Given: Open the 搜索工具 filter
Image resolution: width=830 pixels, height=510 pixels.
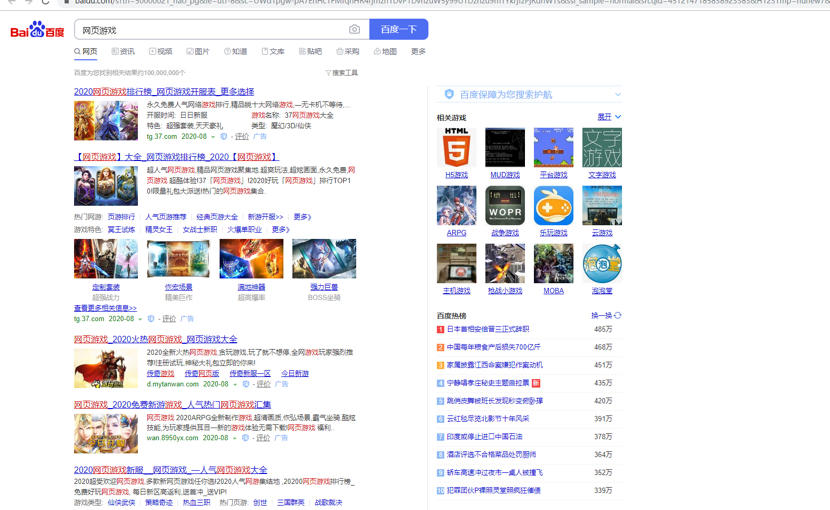Looking at the screenshot, I should [342, 73].
